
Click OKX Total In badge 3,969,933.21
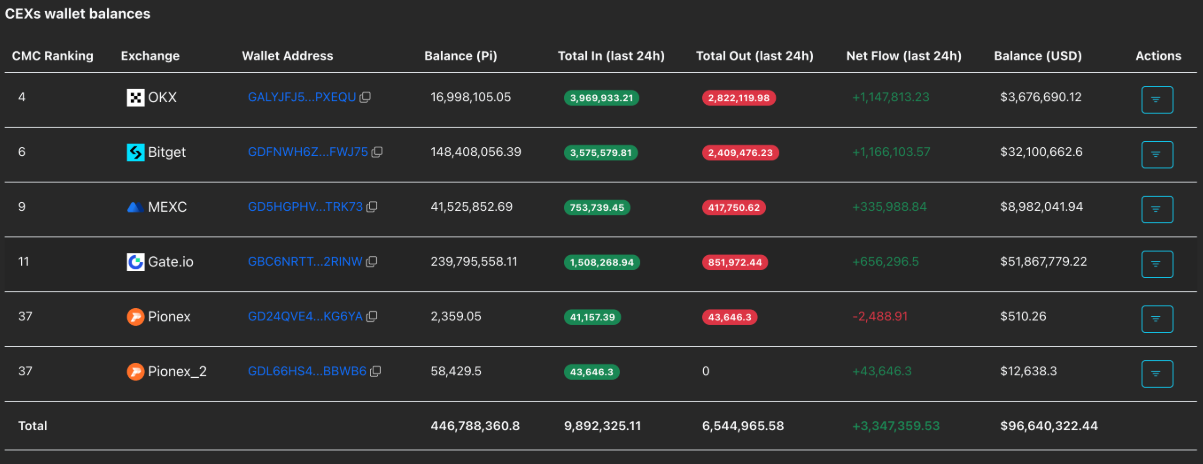coord(602,98)
